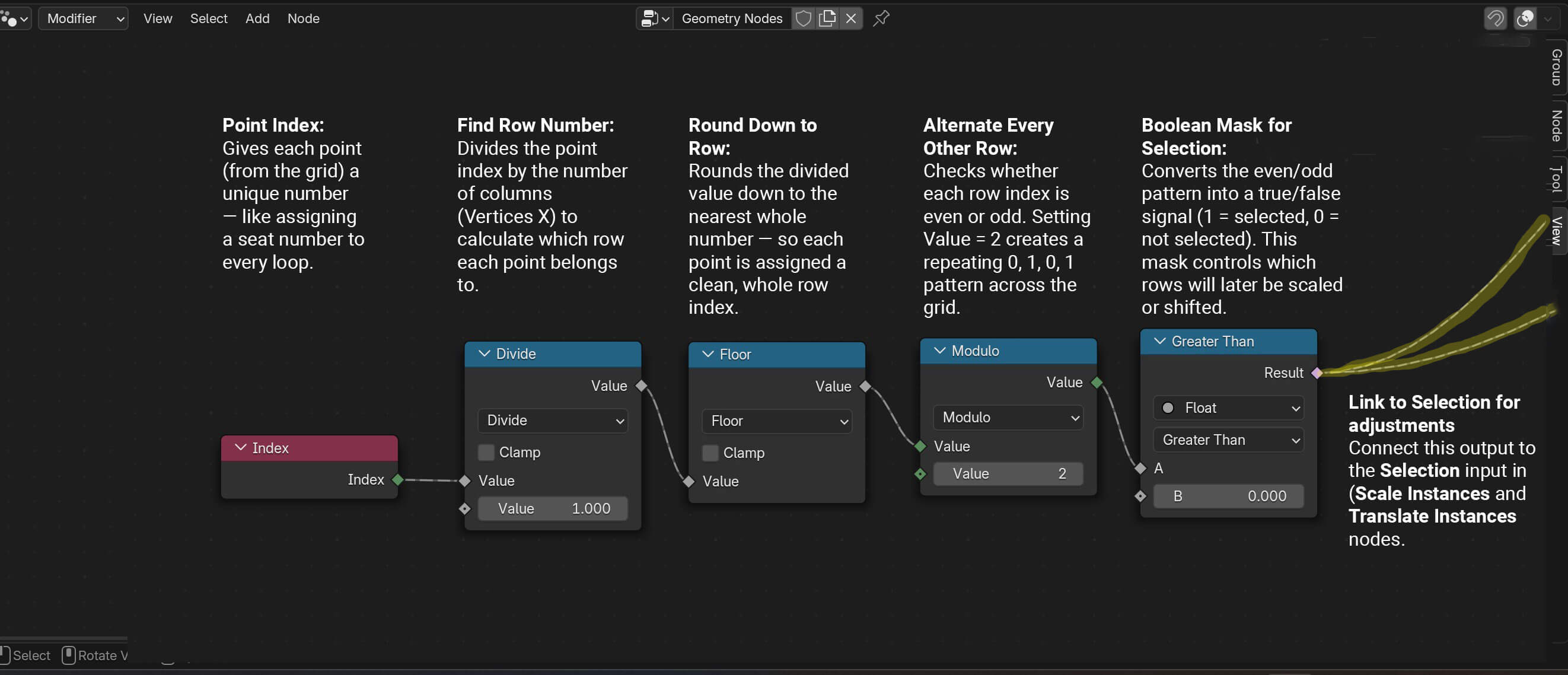Open the Modifier type dropdown

pyautogui.click(x=84, y=18)
